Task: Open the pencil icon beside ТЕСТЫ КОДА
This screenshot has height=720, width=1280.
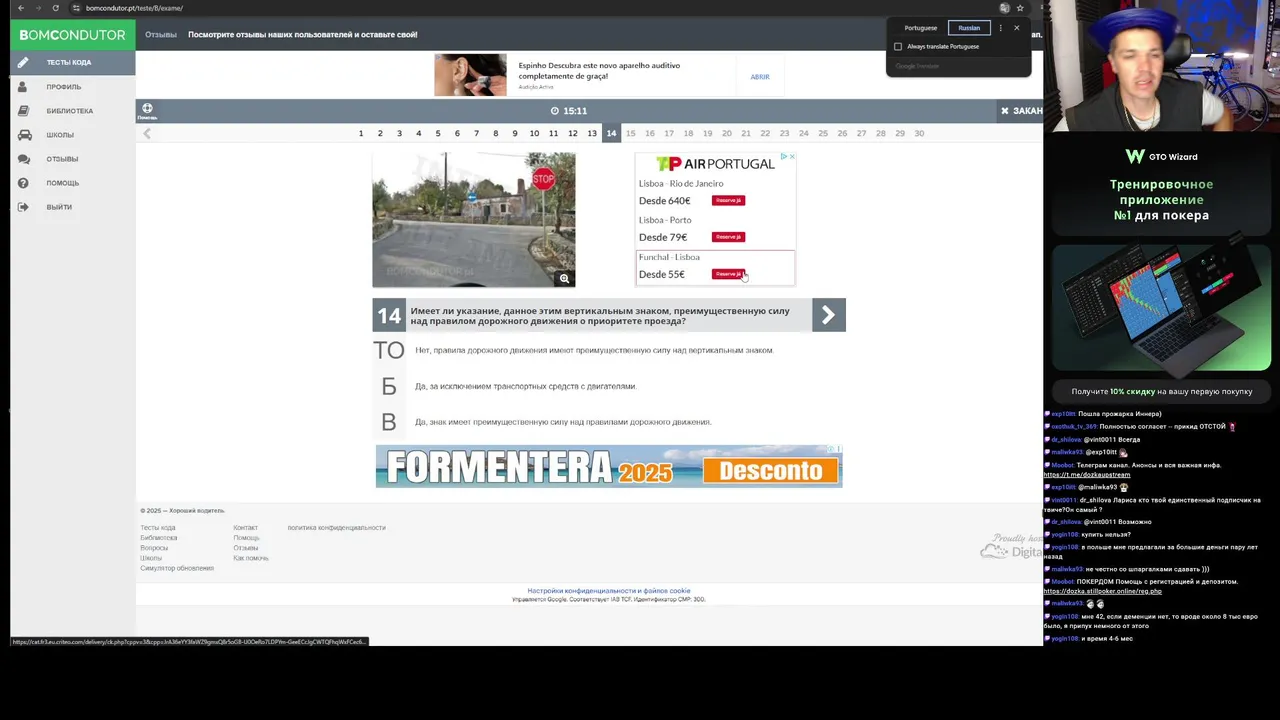Action: 23,62
